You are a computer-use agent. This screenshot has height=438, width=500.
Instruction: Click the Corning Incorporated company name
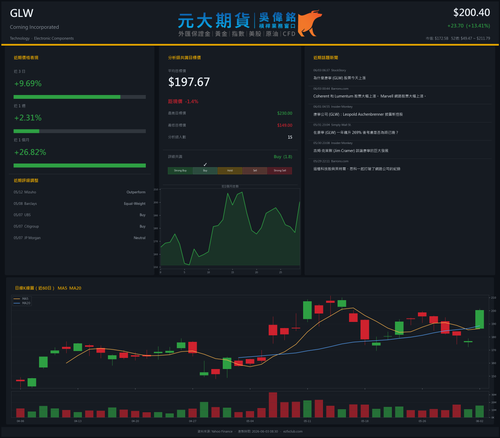coord(34,27)
